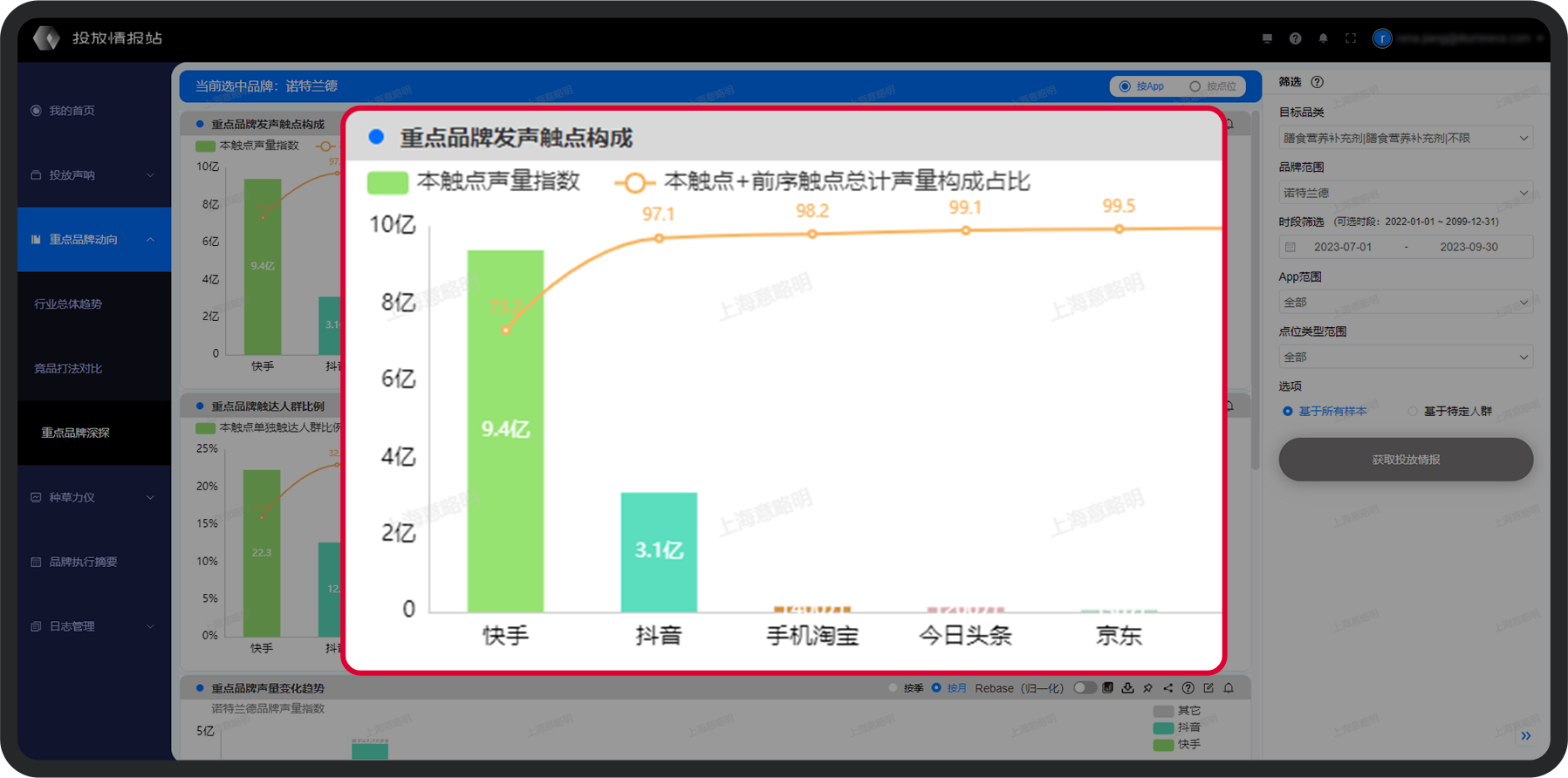Open 重点品牌动向 menu item label
1568x778 pixels.
click(83, 239)
